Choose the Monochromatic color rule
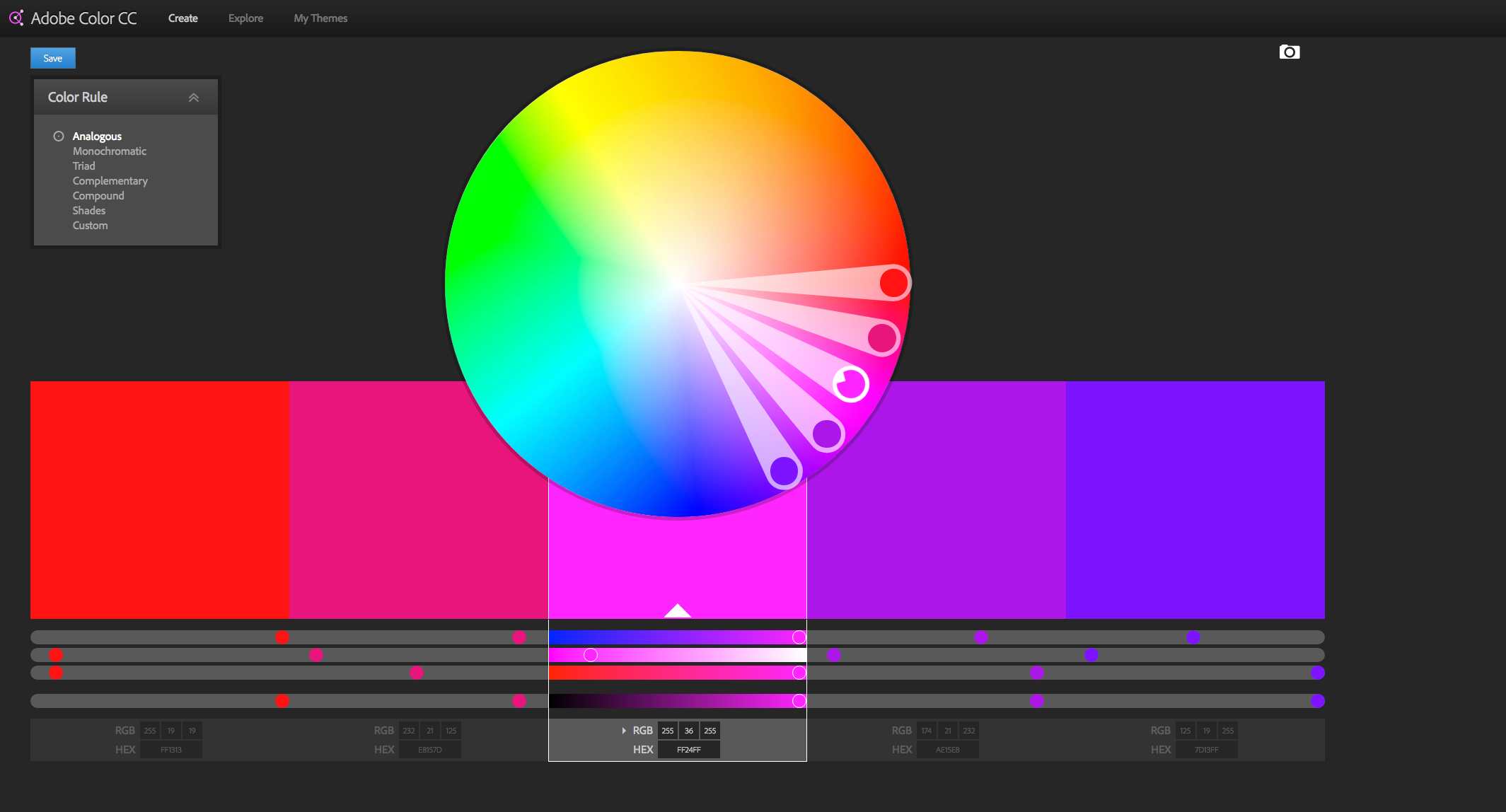 (x=109, y=151)
